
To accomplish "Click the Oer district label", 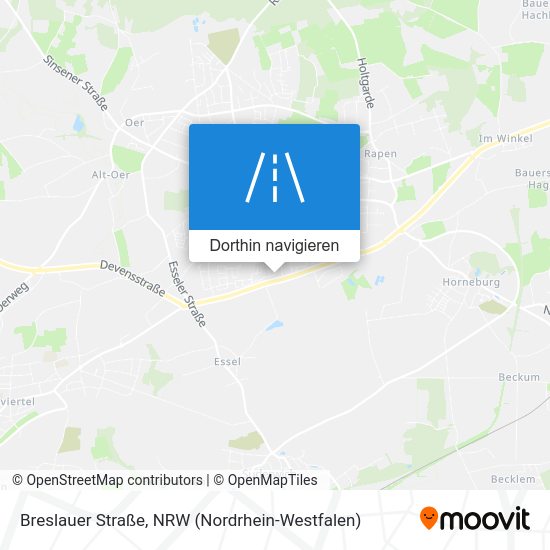I will (x=135, y=123).
